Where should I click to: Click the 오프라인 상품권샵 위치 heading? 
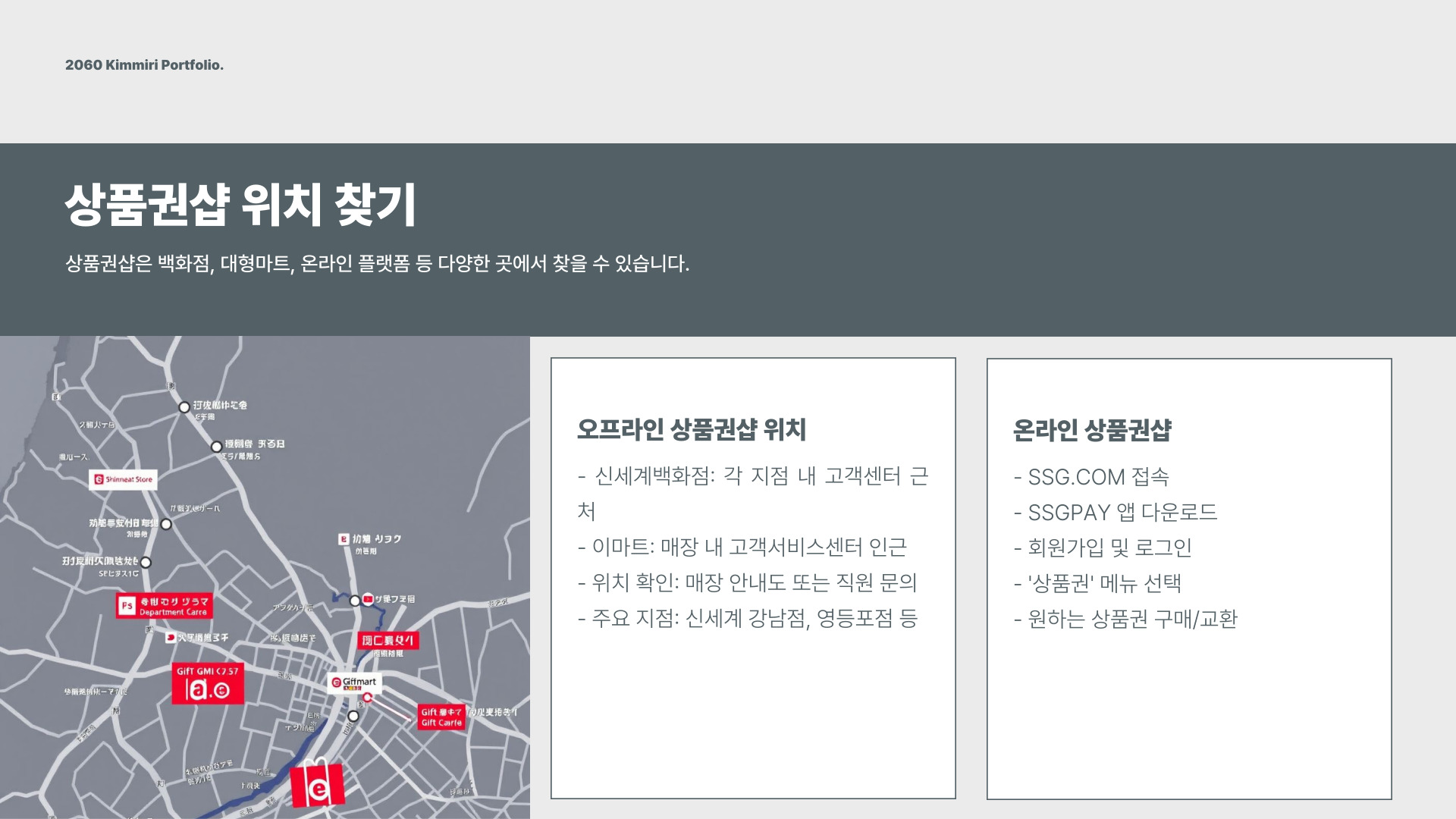(x=691, y=429)
